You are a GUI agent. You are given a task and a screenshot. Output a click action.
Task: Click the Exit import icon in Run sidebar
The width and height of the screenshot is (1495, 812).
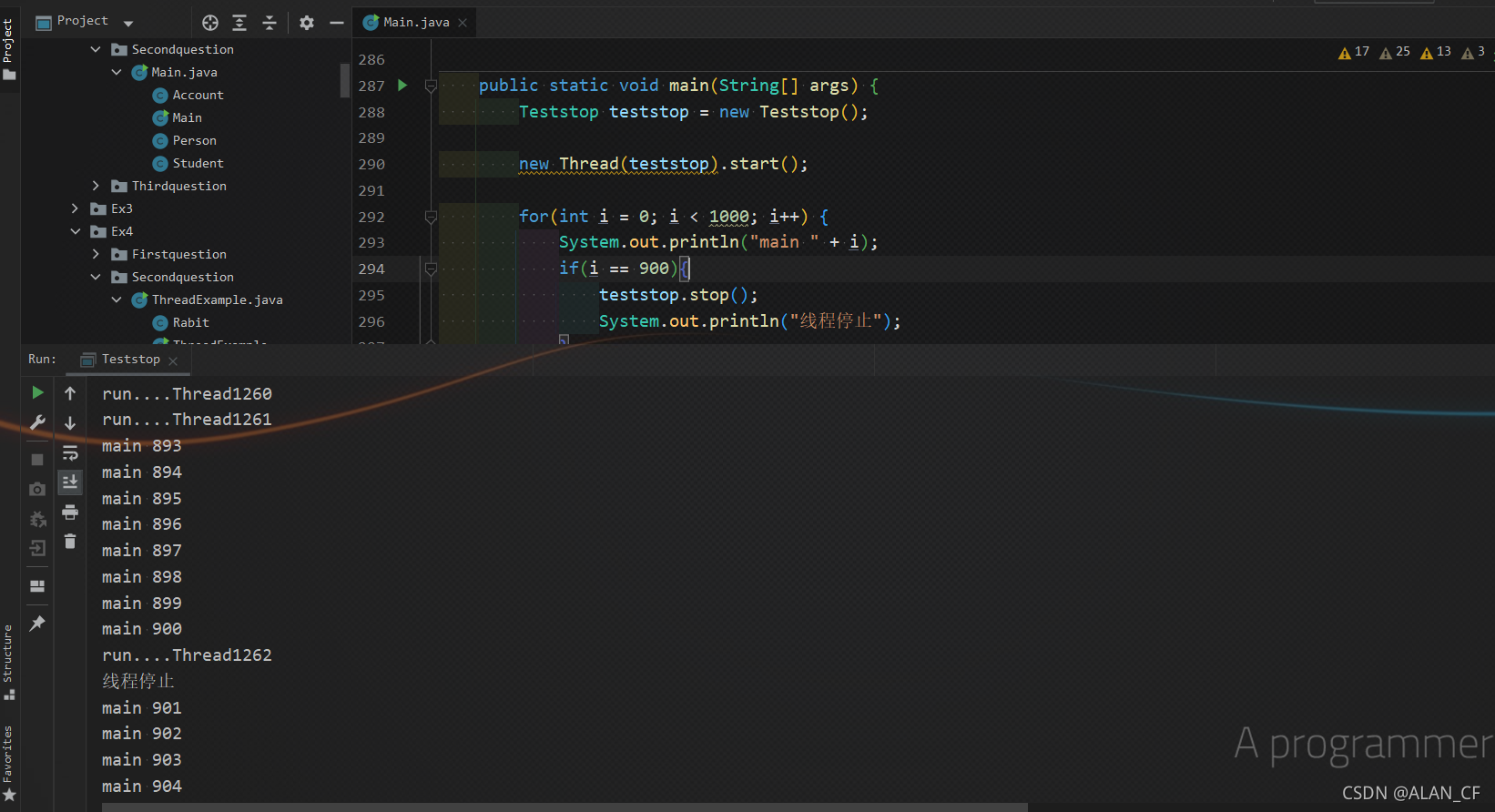[37, 548]
